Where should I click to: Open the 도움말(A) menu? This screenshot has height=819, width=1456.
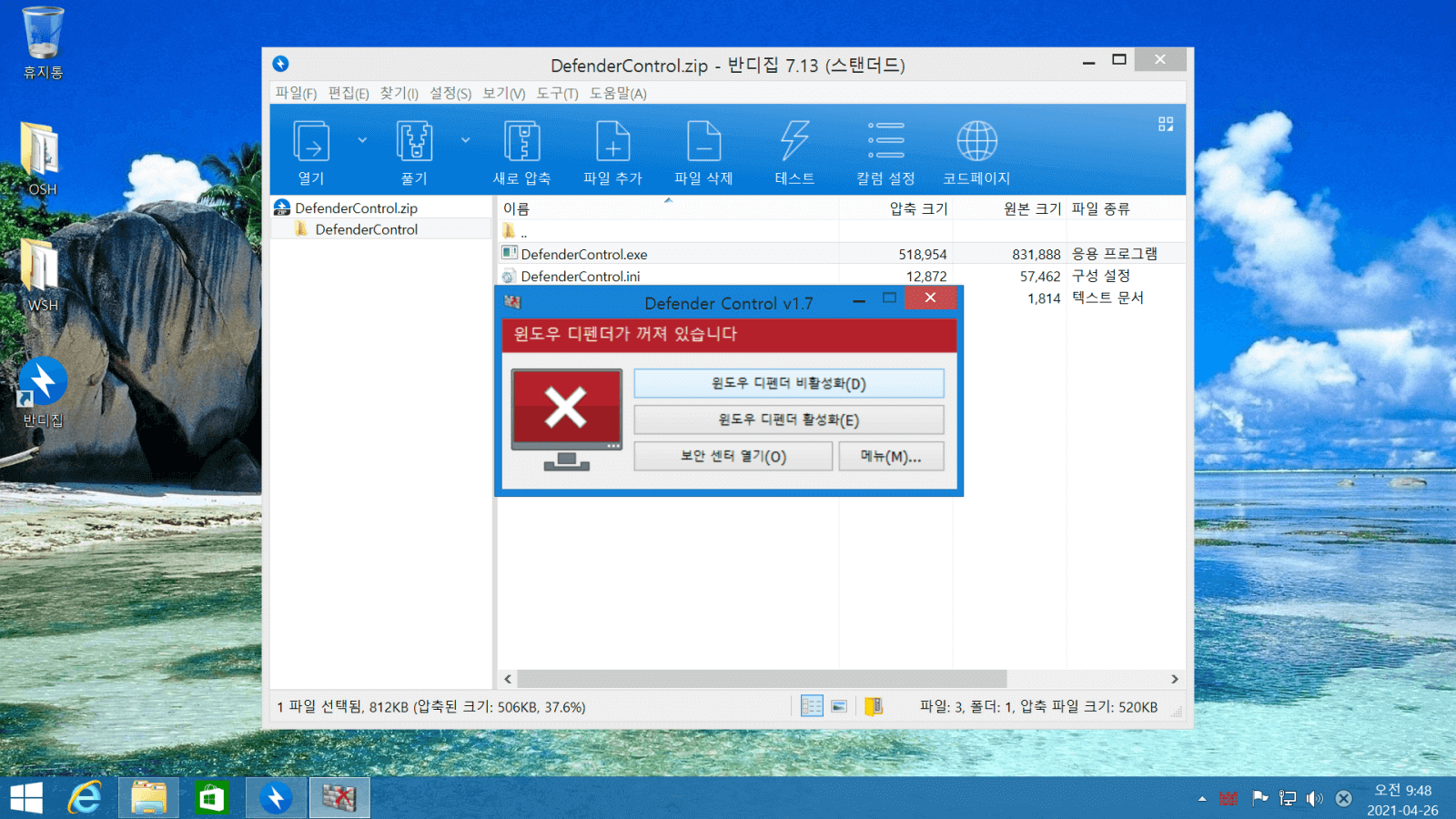[x=618, y=94]
